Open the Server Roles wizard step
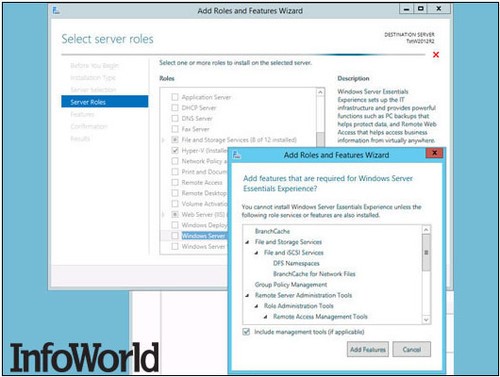This screenshot has width=500, height=377. pyautogui.click(x=105, y=102)
